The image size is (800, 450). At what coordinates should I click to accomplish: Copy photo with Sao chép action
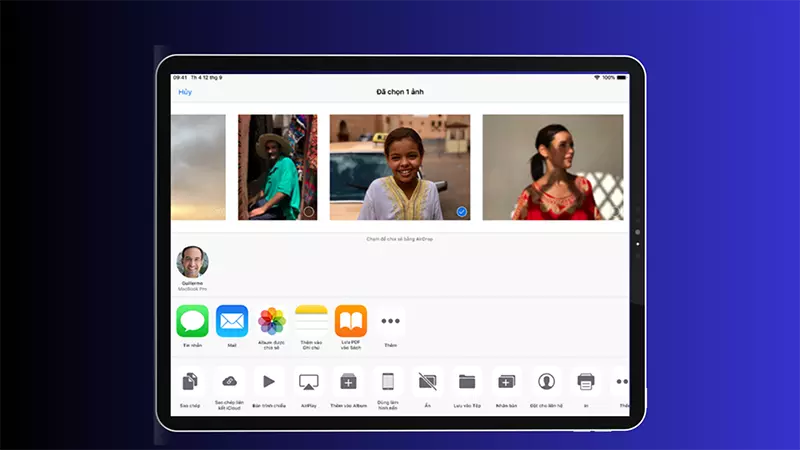190,382
